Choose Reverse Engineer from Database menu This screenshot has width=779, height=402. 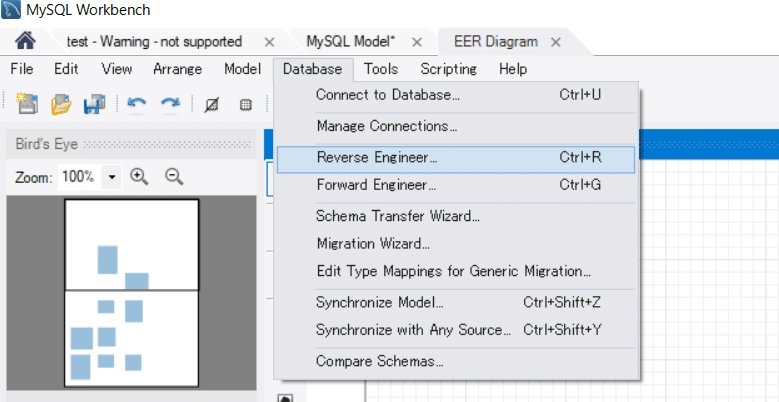(x=376, y=158)
